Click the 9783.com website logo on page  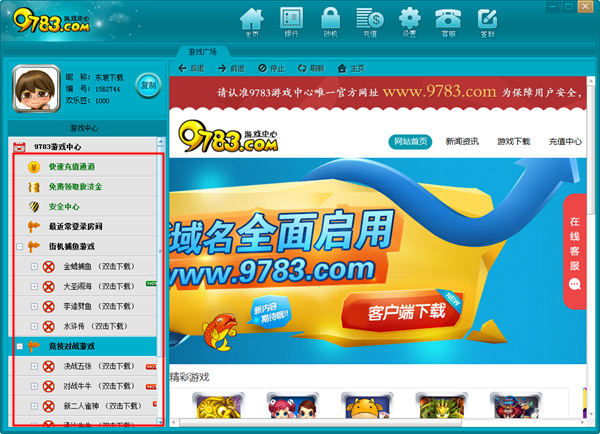point(228,137)
